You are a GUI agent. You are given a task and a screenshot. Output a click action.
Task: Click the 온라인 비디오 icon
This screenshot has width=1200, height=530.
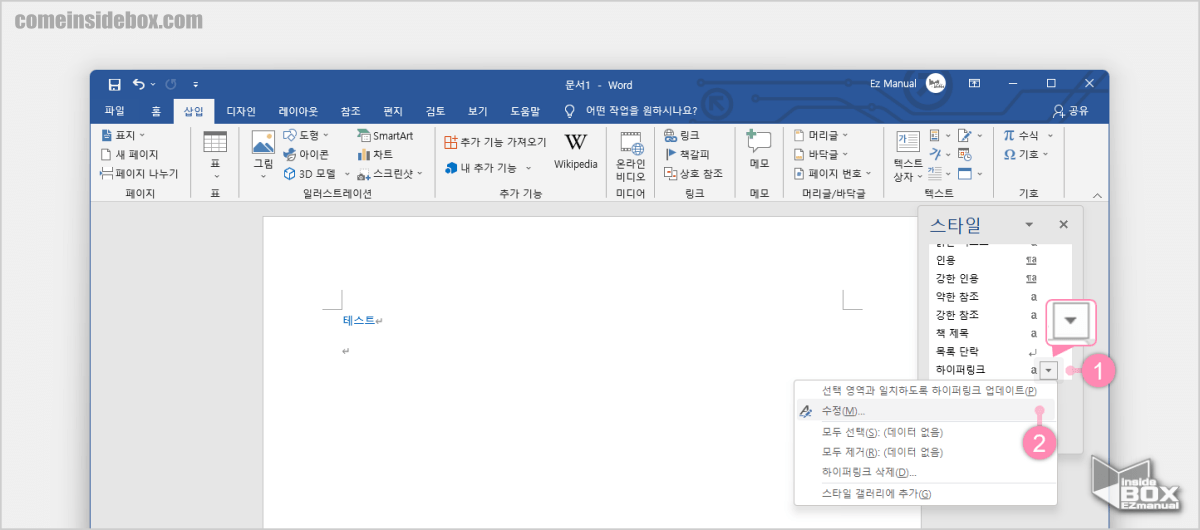(x=630, y=156)
